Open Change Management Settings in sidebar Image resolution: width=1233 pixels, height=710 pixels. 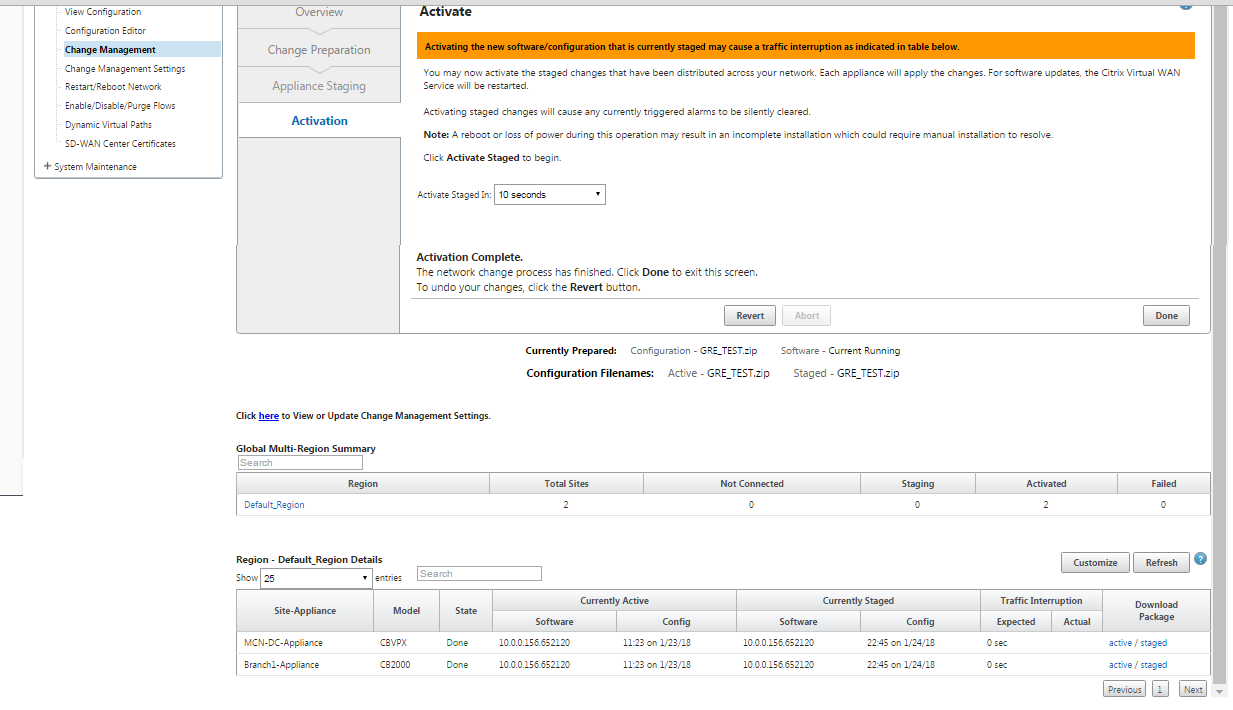click(x=125, y=69)
